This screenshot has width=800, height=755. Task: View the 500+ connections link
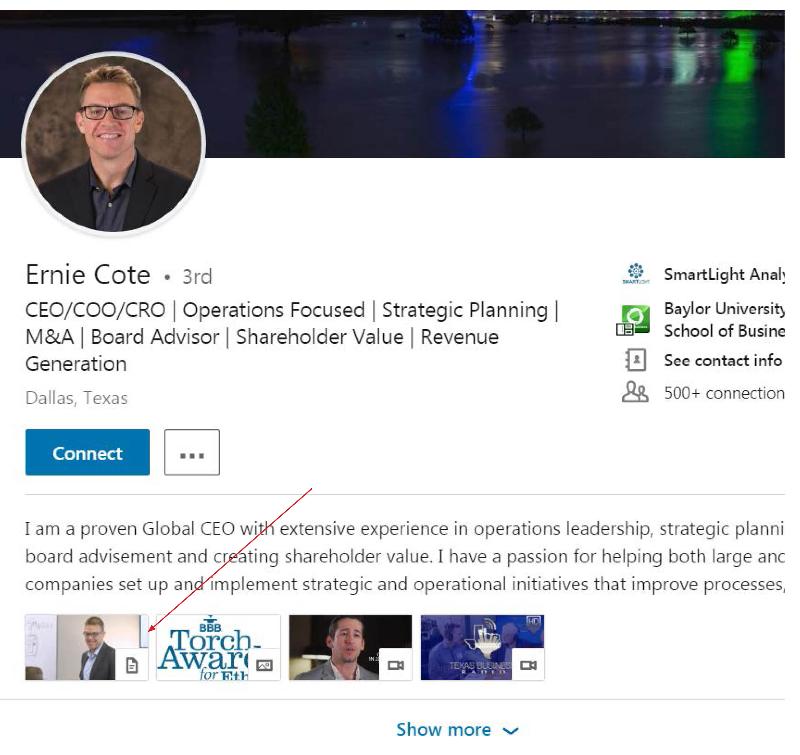pos(724,393)
